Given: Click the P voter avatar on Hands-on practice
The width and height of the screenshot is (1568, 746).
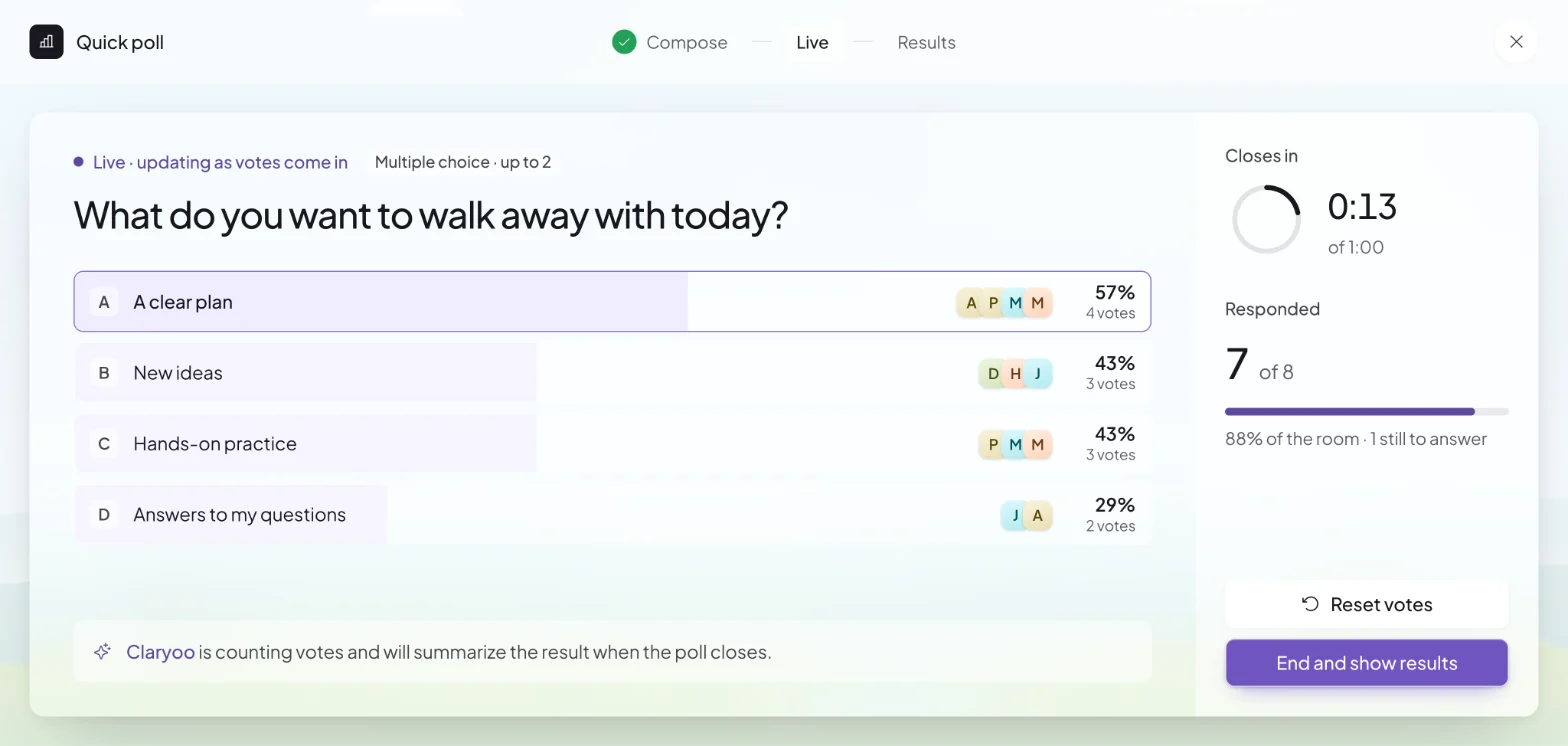Looking at the screenshot, I should click(993, 445).
